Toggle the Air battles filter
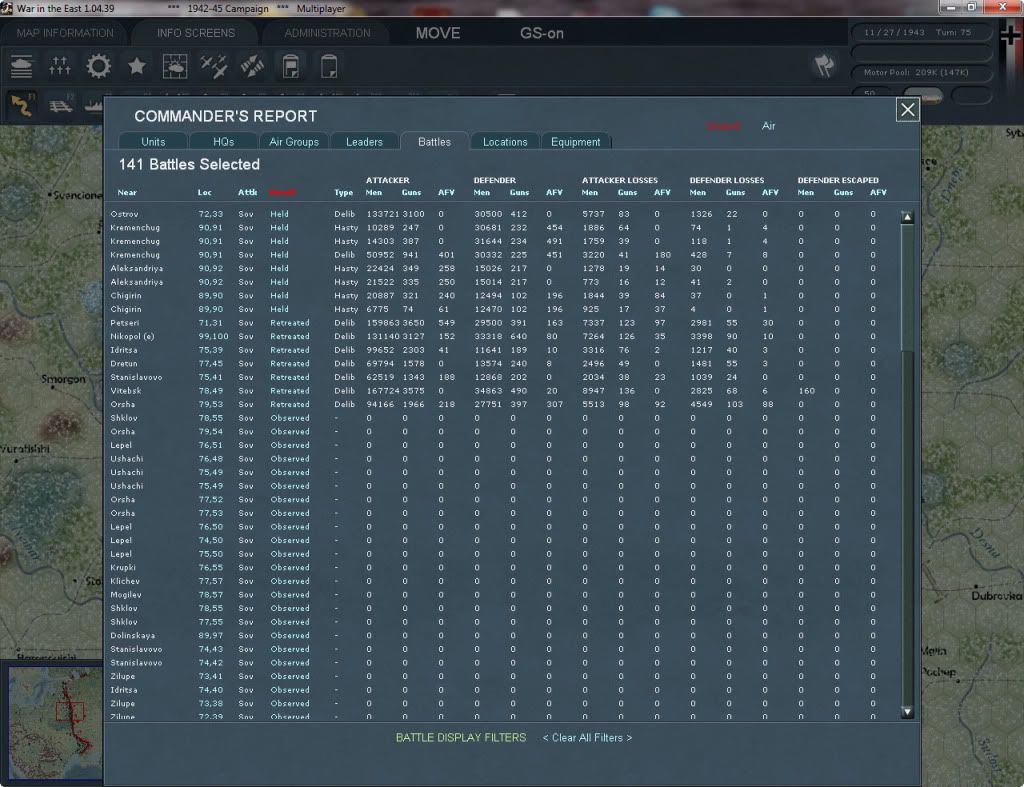Screen dimensions: 1024x787 tap(768, 126)
